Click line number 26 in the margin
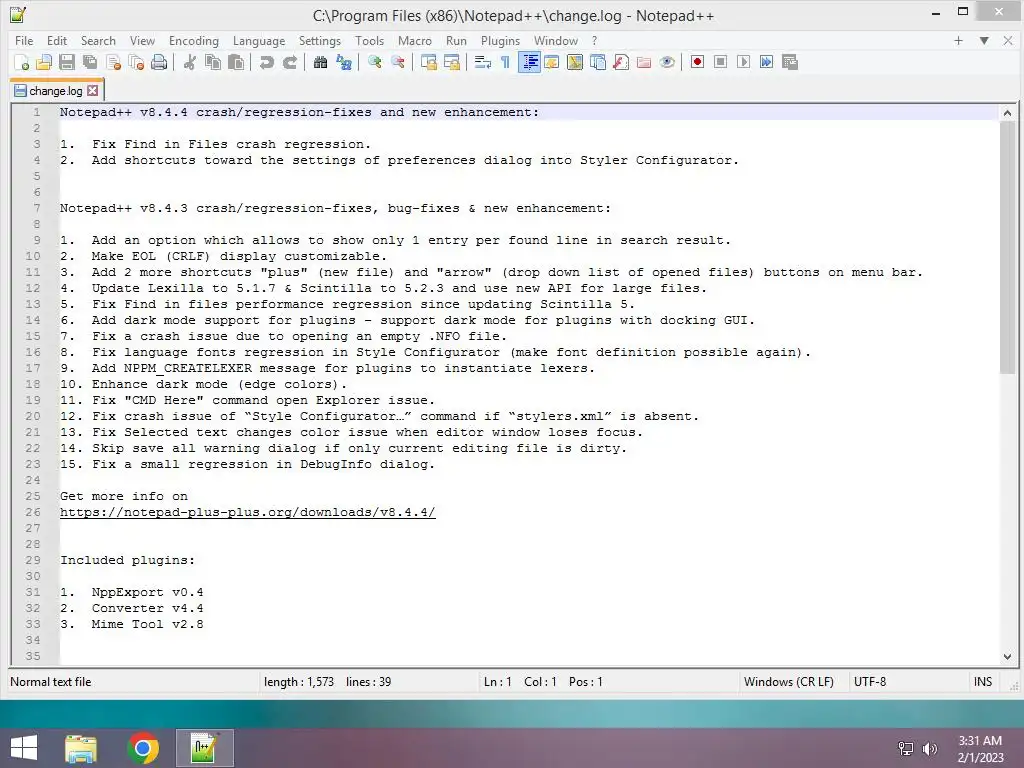The image size is (1024, 768). (x=33, y=512)
